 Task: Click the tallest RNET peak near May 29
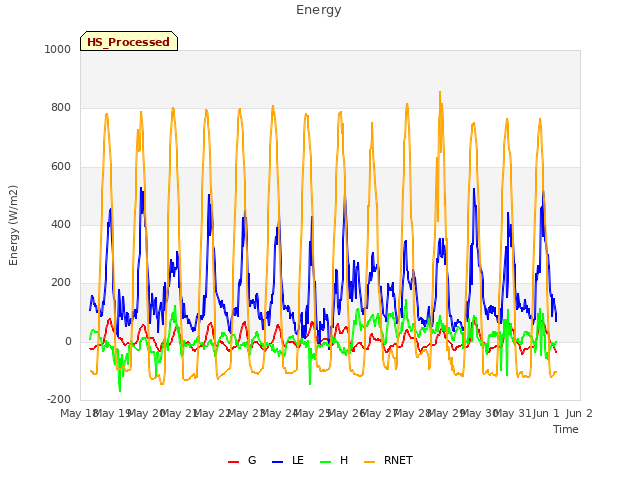coord(440,92)
